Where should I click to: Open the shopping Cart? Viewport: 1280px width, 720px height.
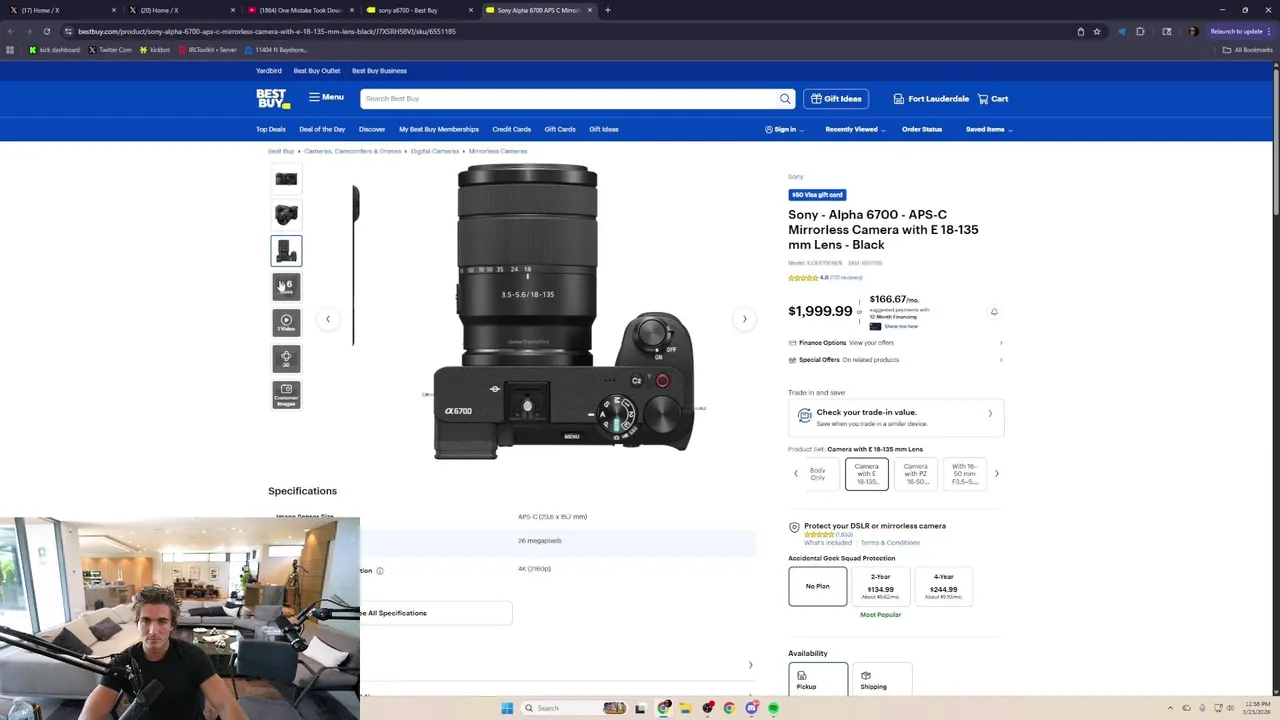click(993, 99)
